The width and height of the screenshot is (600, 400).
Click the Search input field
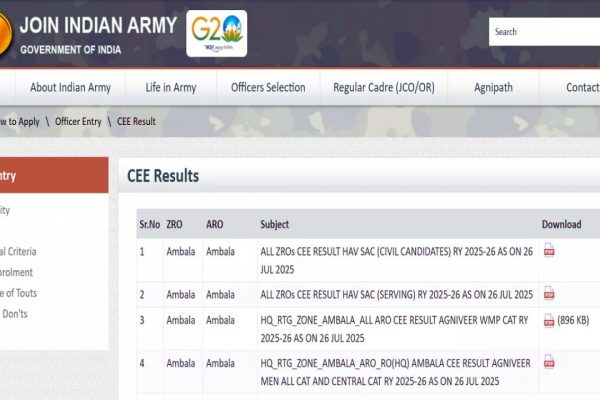coord(545,32)
